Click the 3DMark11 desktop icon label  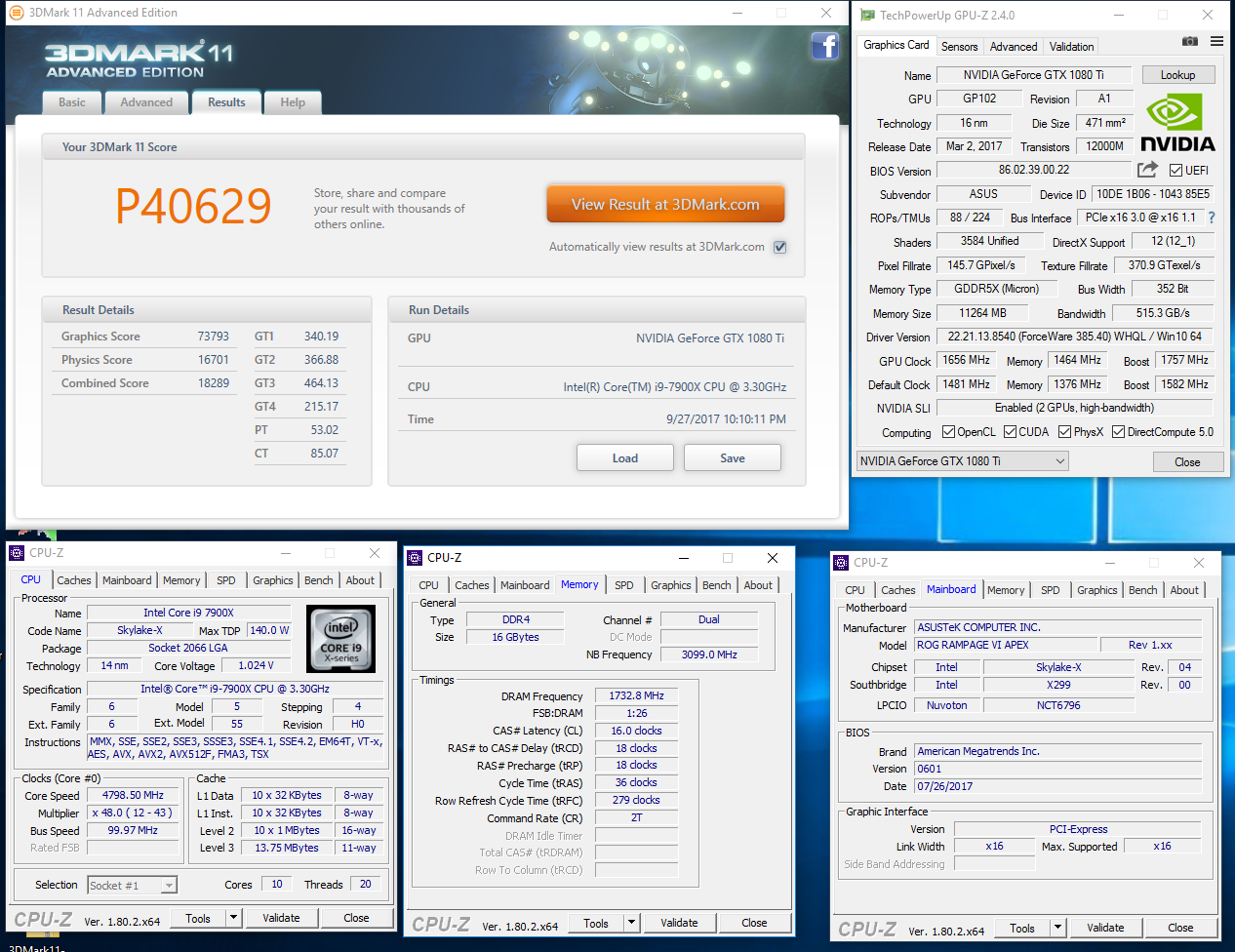point(35,947)
